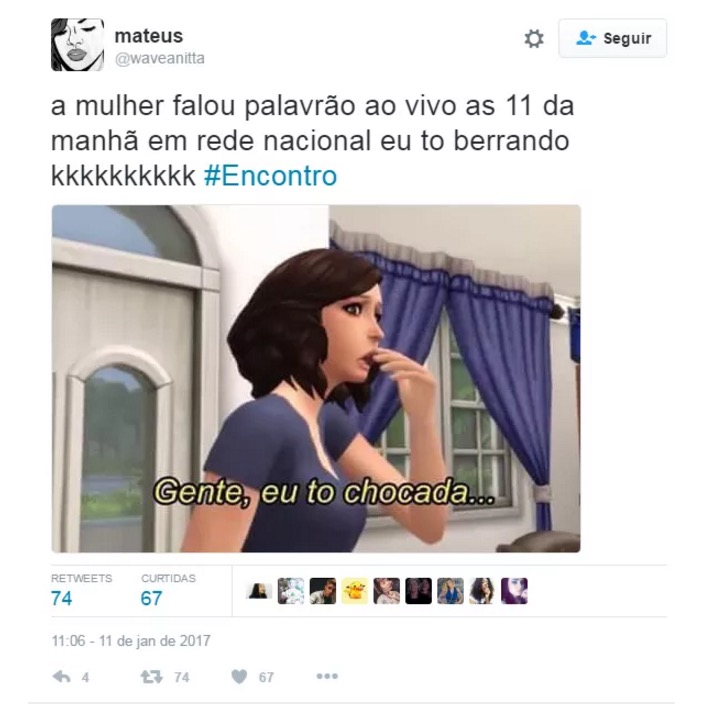
Task: Click the retweet arrows icon
Action: click(152, 677)
